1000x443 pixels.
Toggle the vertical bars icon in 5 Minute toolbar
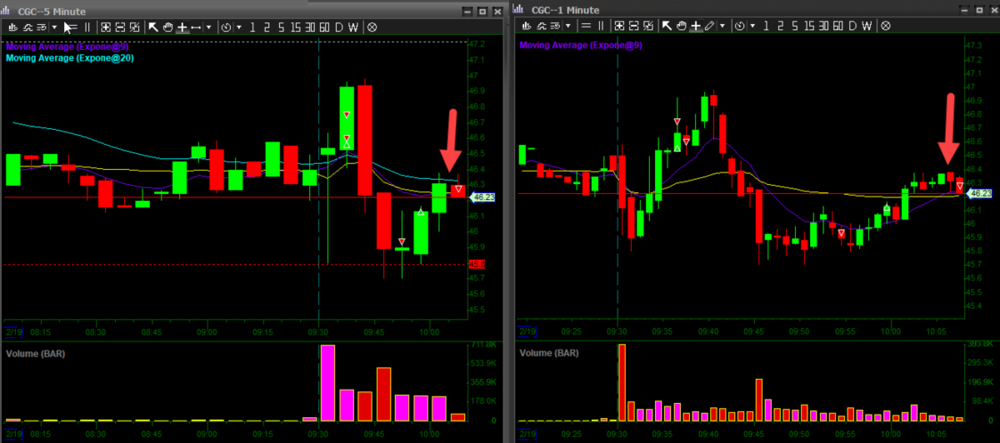[x=87, y=27]
